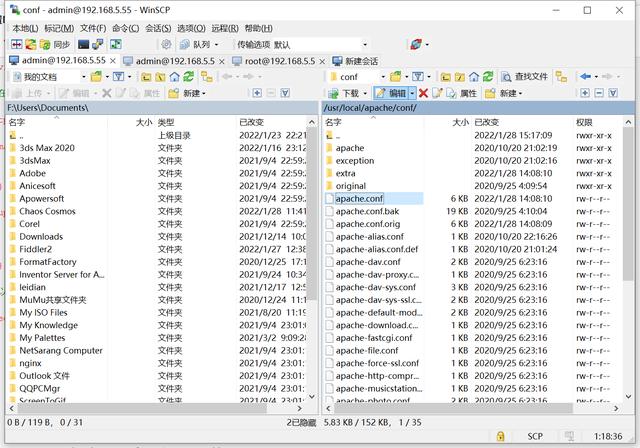The image size is (640, 448).
Task: Click the remote 属性 properties button
Action: (462, 93)
